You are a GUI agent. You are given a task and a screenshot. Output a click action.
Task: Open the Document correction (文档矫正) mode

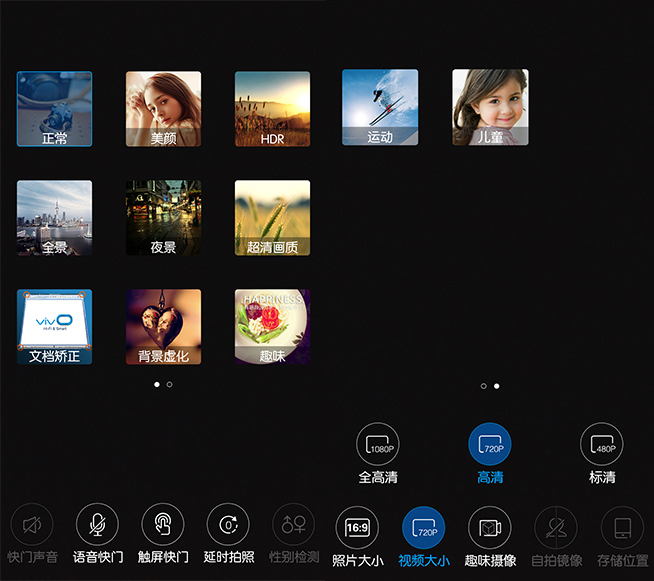[55, 327]
